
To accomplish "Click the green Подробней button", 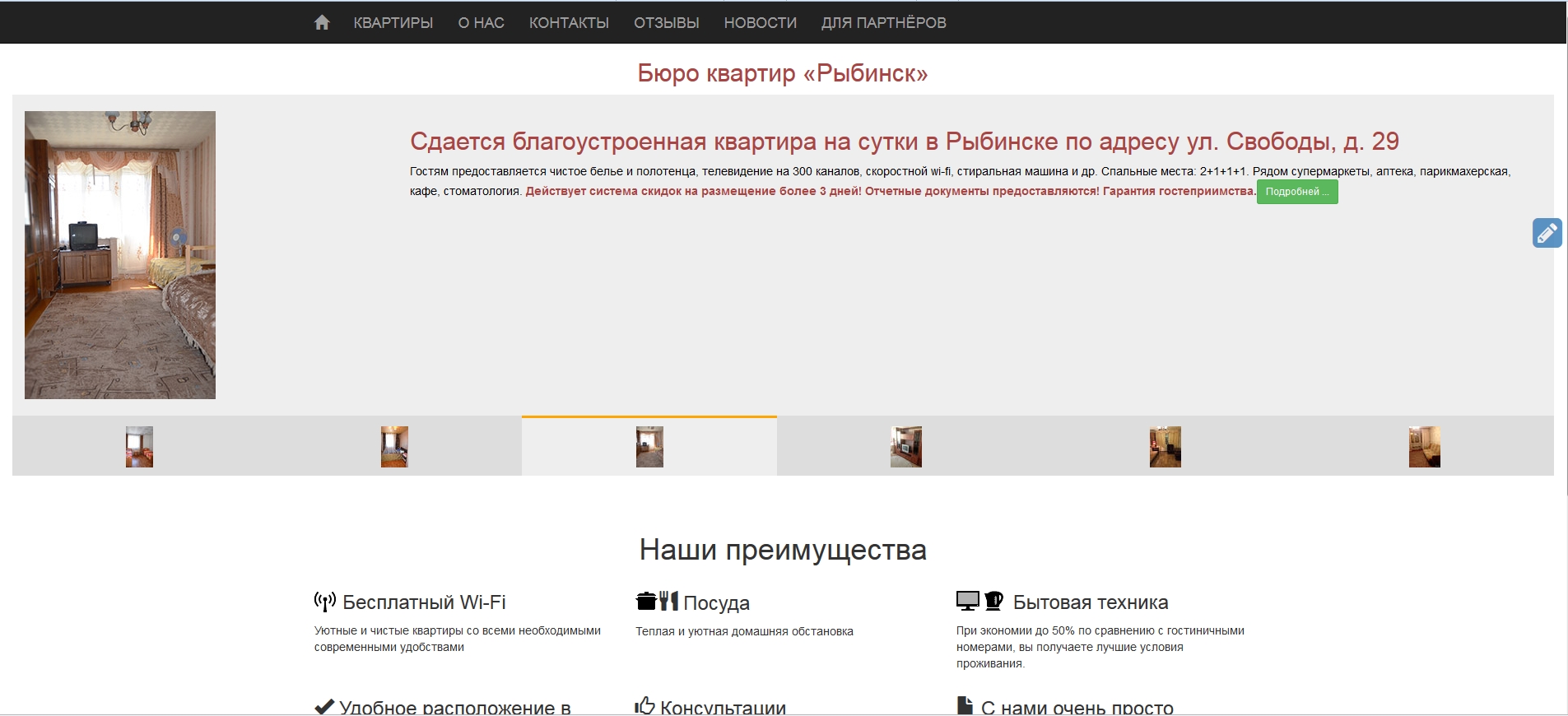I will click(1297, 192).
